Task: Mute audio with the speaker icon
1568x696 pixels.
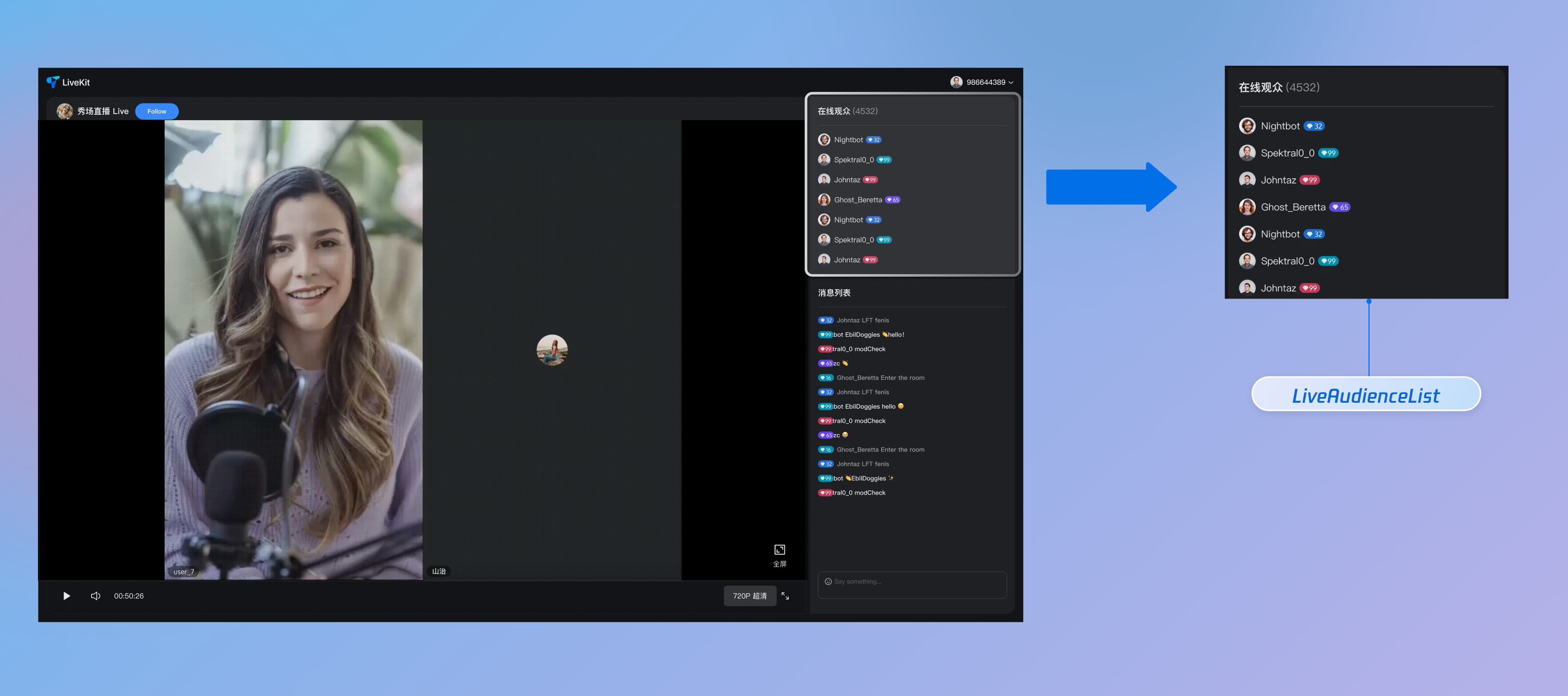Action: coord(95,595)
